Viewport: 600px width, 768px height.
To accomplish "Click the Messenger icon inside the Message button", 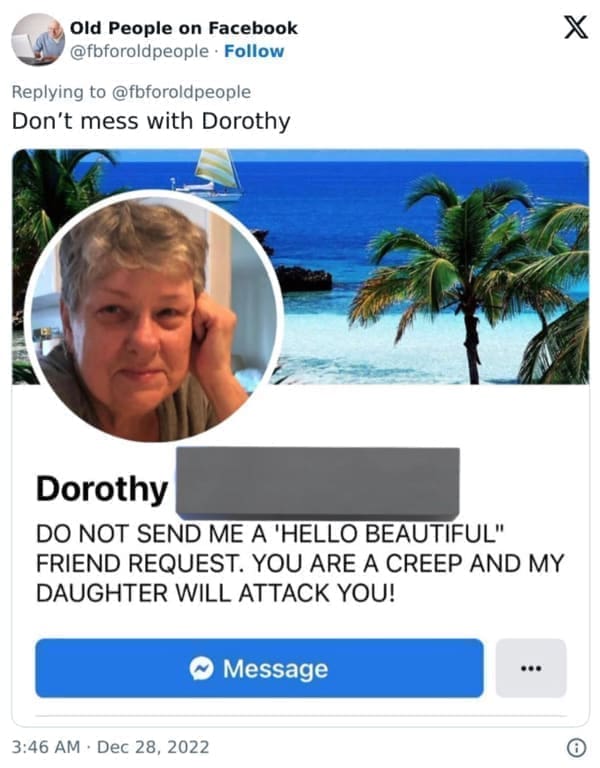I will (x=201, y=668).
